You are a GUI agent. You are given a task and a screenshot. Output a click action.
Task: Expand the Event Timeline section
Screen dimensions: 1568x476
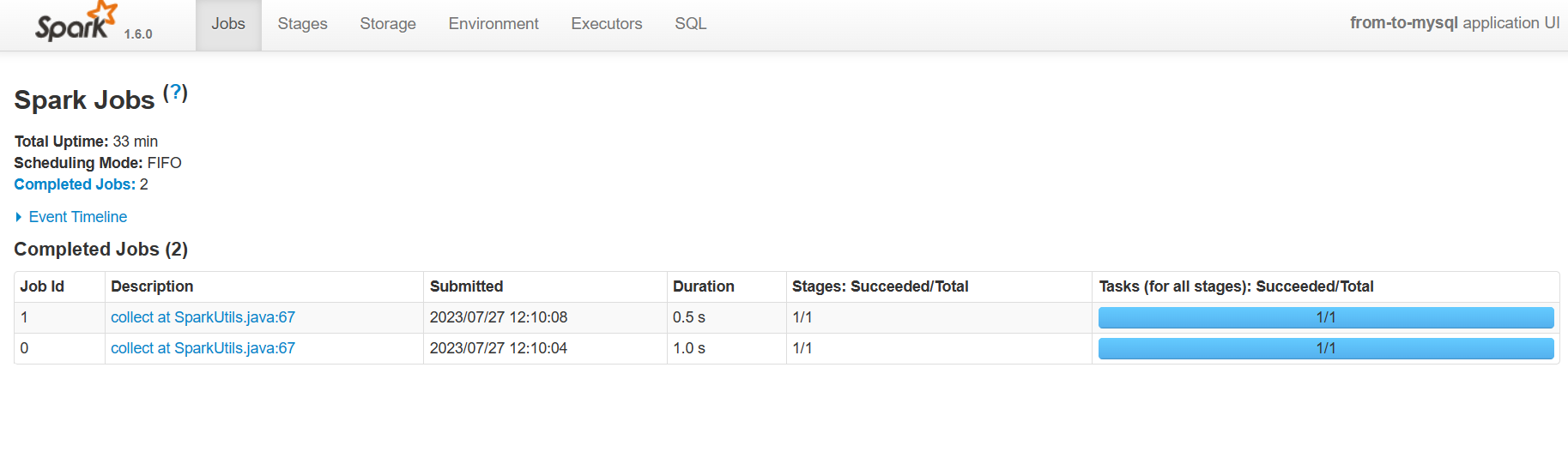click(77, 217)
